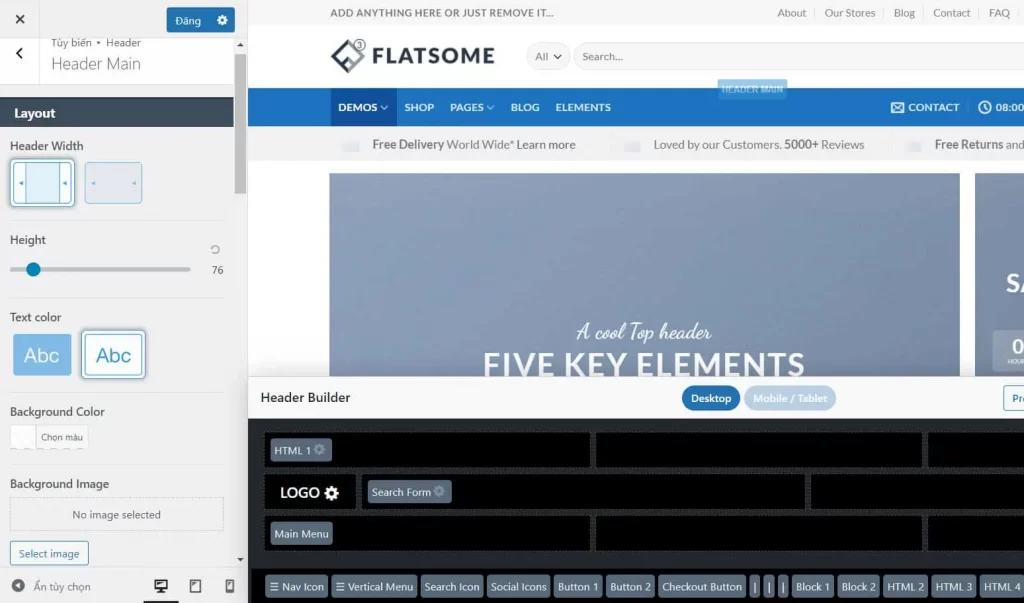Go to the BLOG menu item
1024x603 pixels.
click(x=524, y=107)
